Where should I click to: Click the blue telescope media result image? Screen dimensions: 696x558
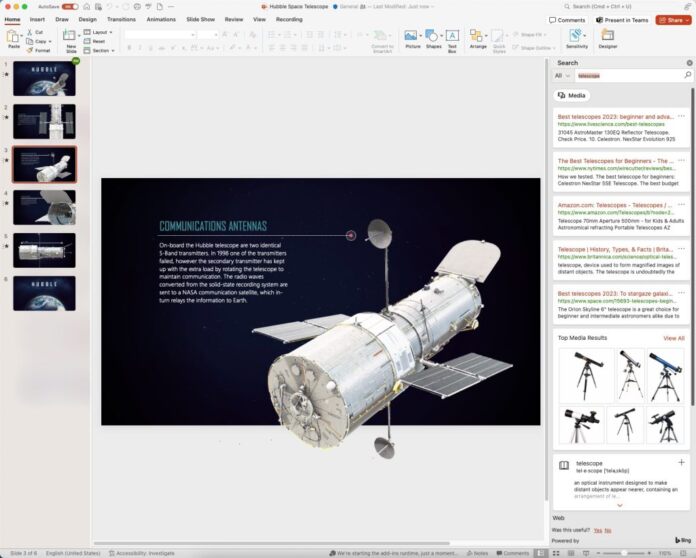pyautogui.click(x=664, y=376)
